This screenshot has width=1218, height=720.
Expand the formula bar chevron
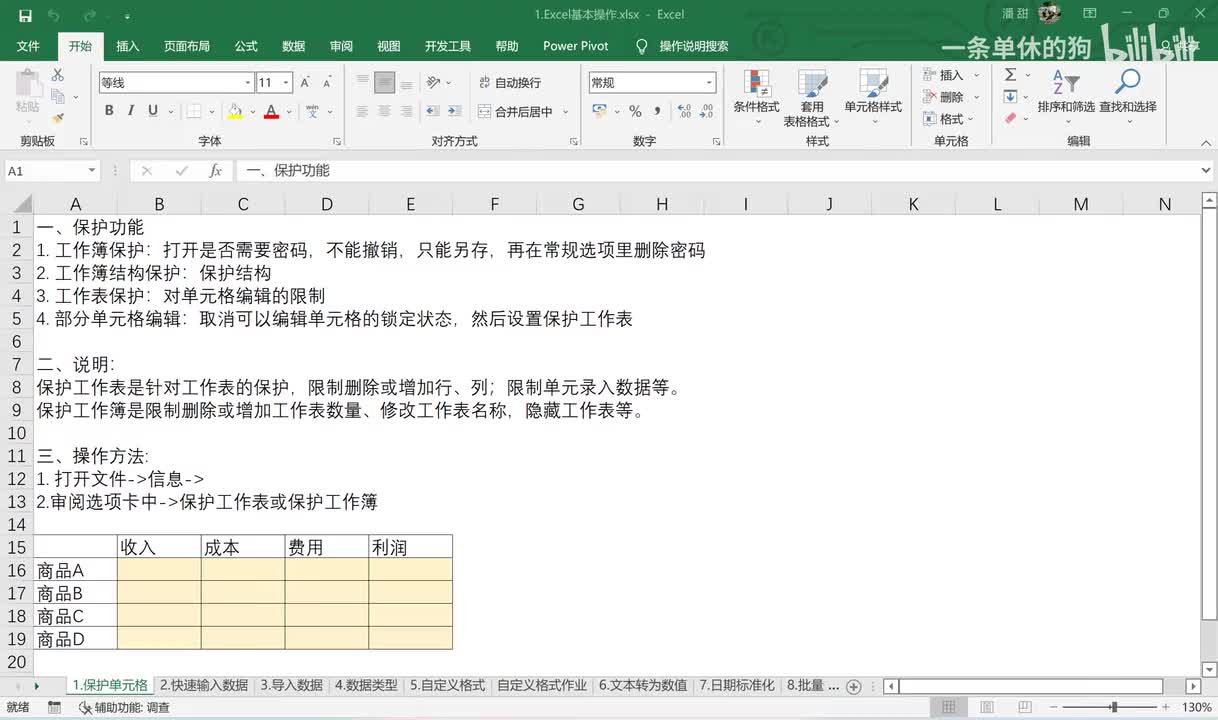tap(1205, 171)
